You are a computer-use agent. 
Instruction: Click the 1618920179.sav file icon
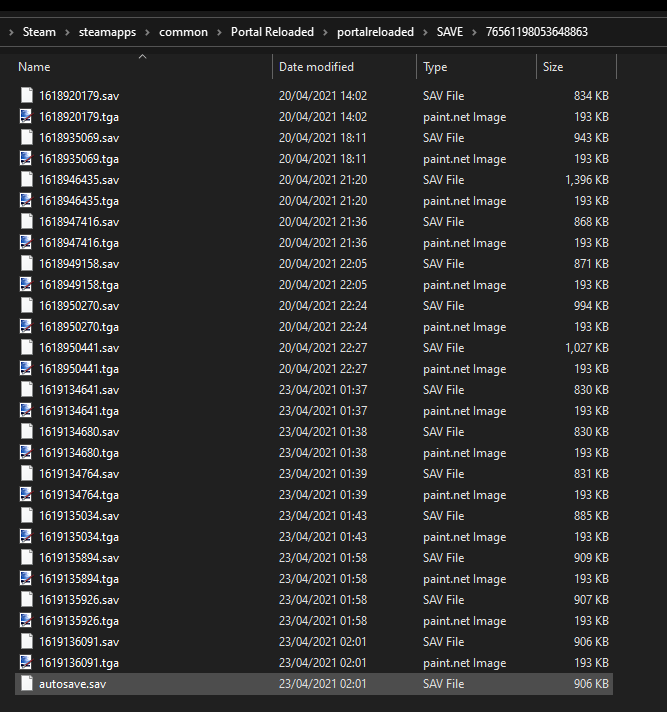click(26, 96)
